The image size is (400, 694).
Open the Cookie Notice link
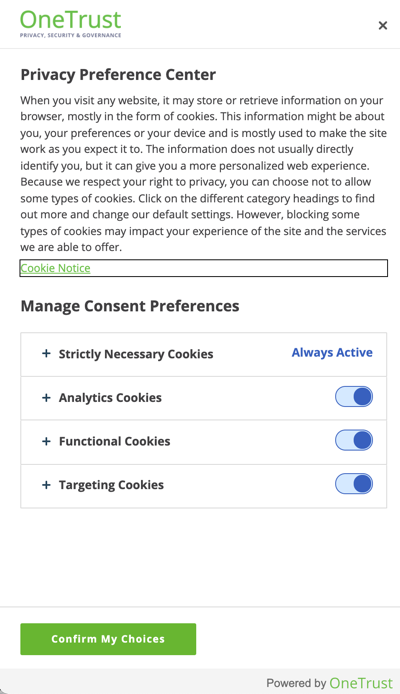tap(55, 268)
